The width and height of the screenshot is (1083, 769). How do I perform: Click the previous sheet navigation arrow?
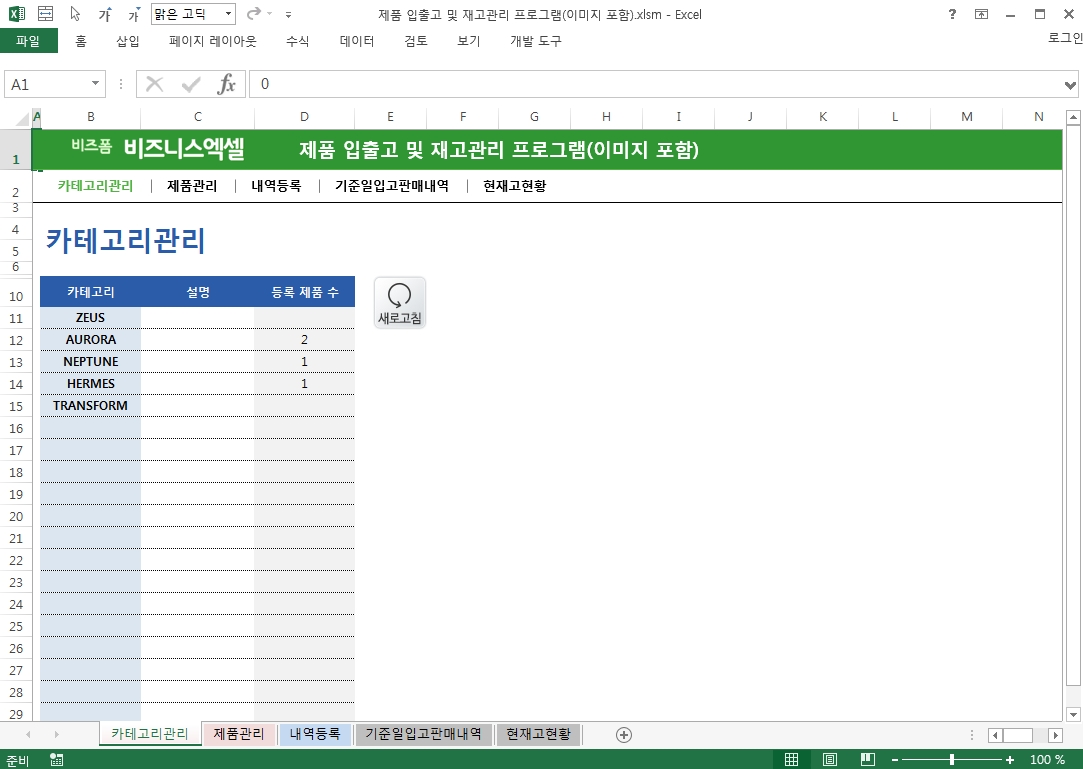[x=28, y=734]
